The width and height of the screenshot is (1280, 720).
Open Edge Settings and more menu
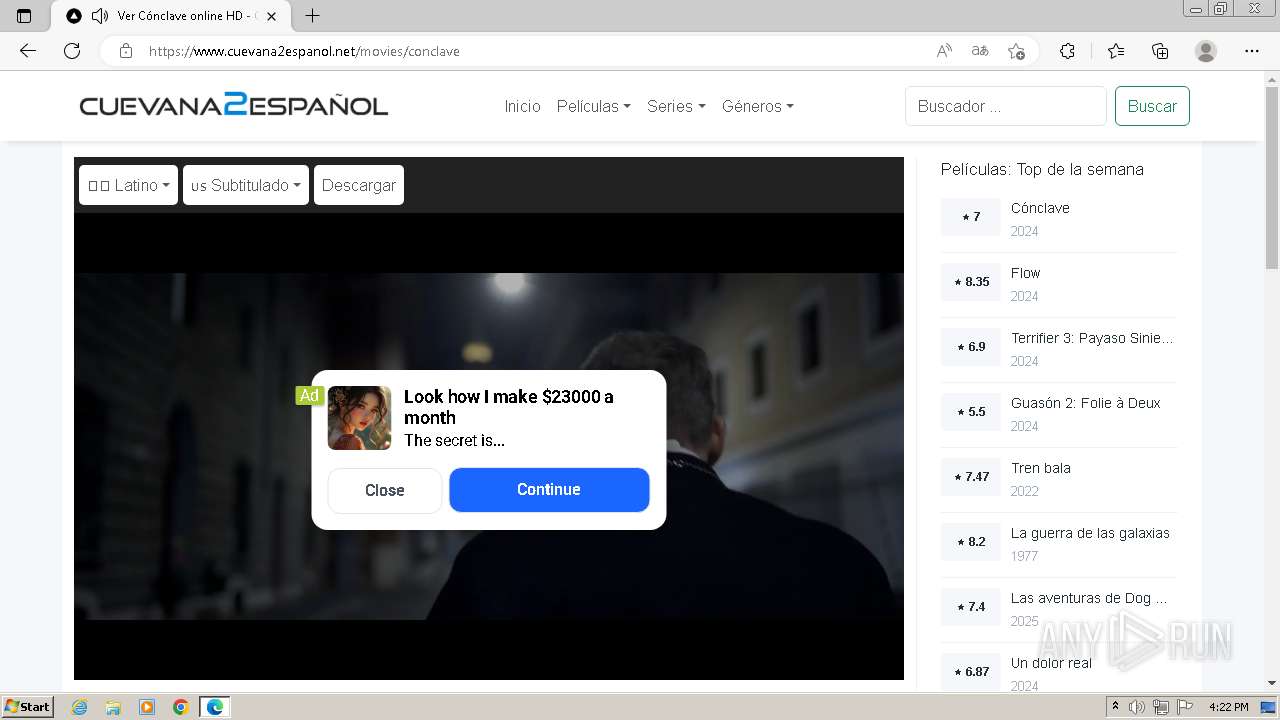pos(1252,51)
